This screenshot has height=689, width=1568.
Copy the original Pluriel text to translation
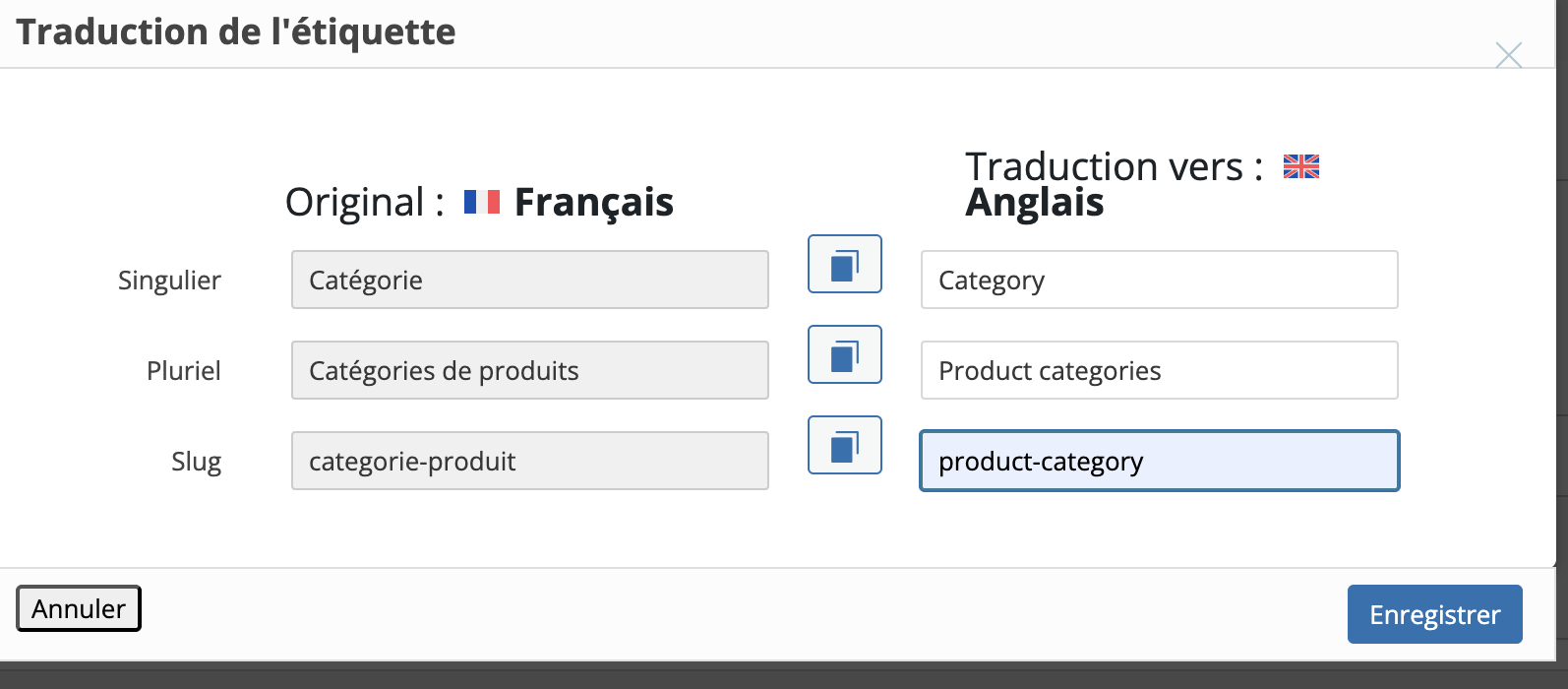(x=844, y=354)
